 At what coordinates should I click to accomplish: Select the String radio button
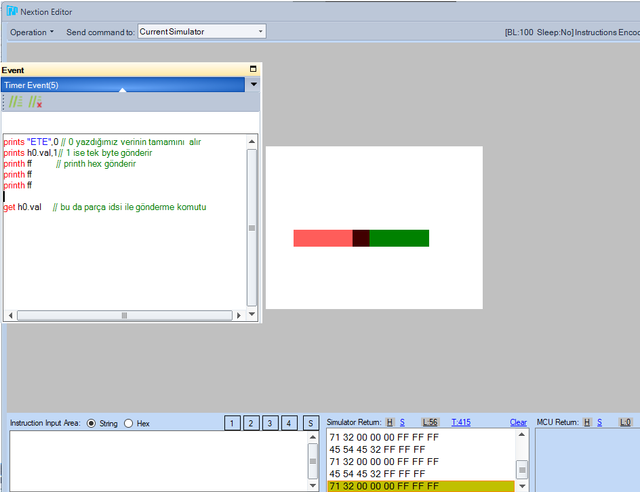[x=91, y=423]
